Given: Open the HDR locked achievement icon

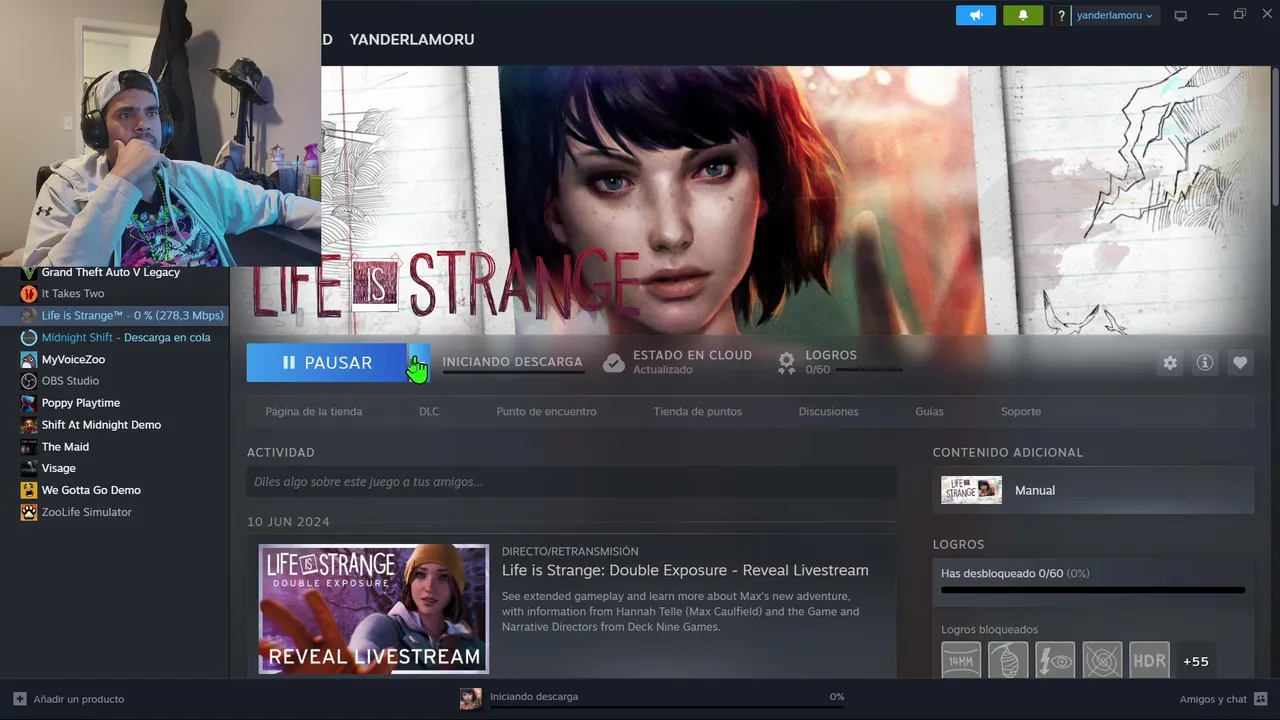Looking at the screenshot, I should (x=1149, y=661).
